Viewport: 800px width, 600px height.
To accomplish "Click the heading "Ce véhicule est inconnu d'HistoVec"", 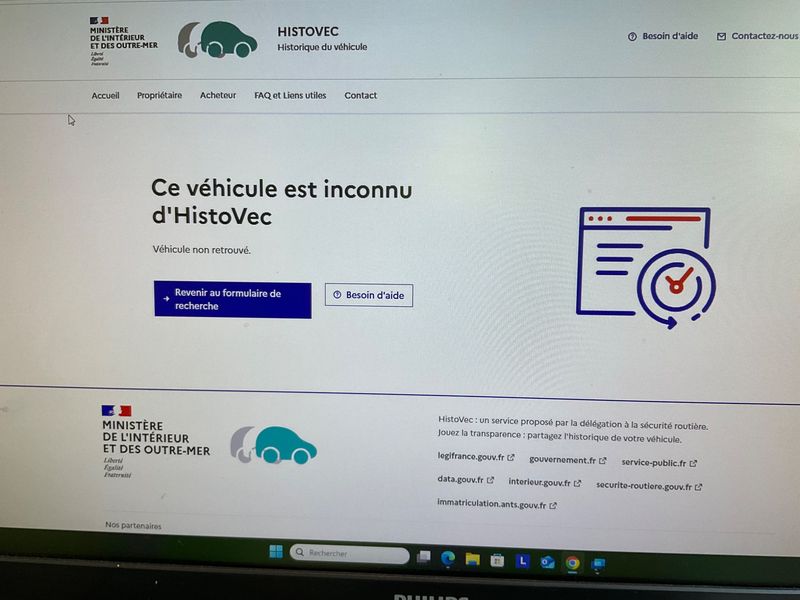I will pyautogui.click(x=282, y=202).
